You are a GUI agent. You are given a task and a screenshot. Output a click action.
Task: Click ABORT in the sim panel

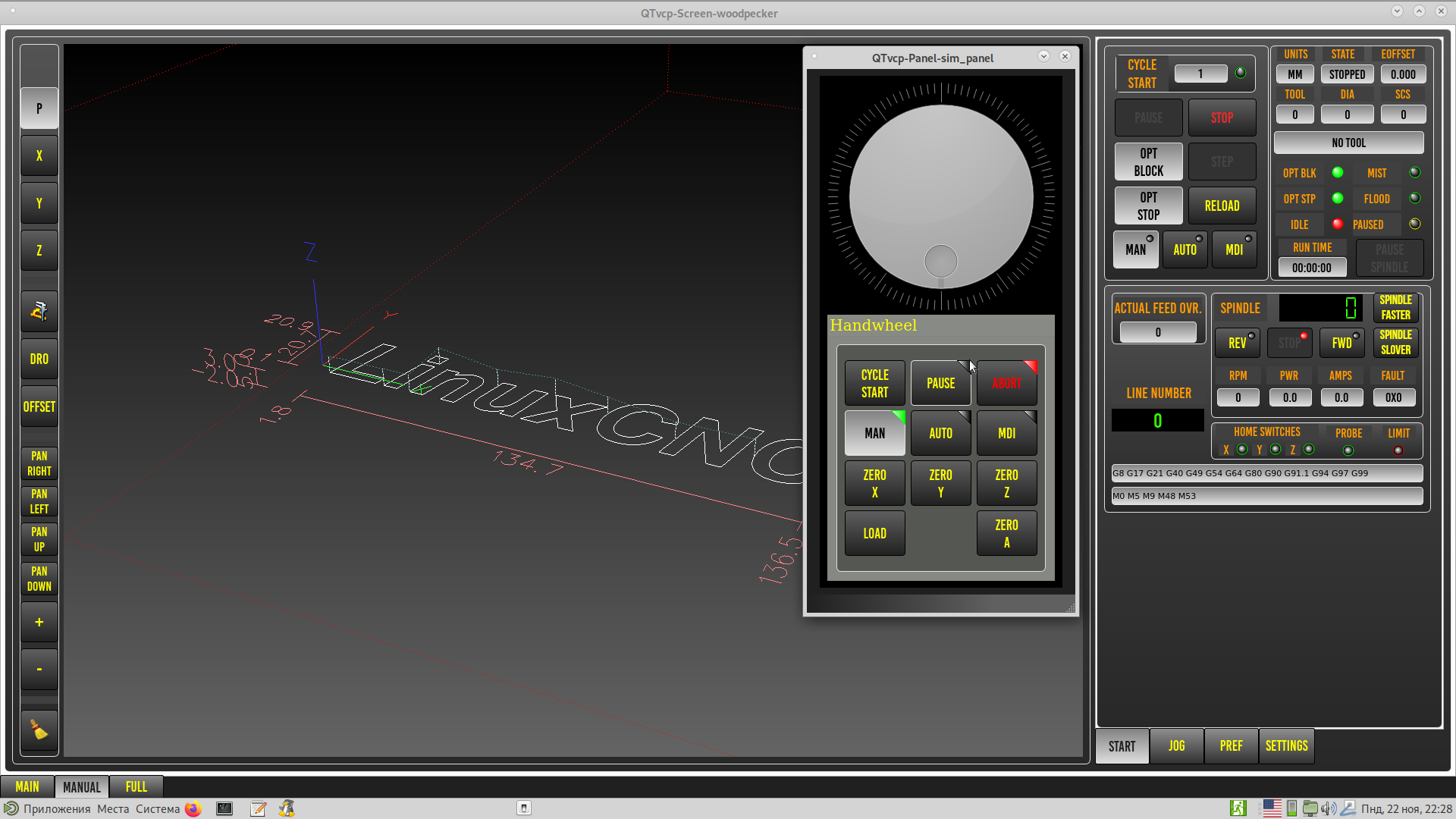1007,383
